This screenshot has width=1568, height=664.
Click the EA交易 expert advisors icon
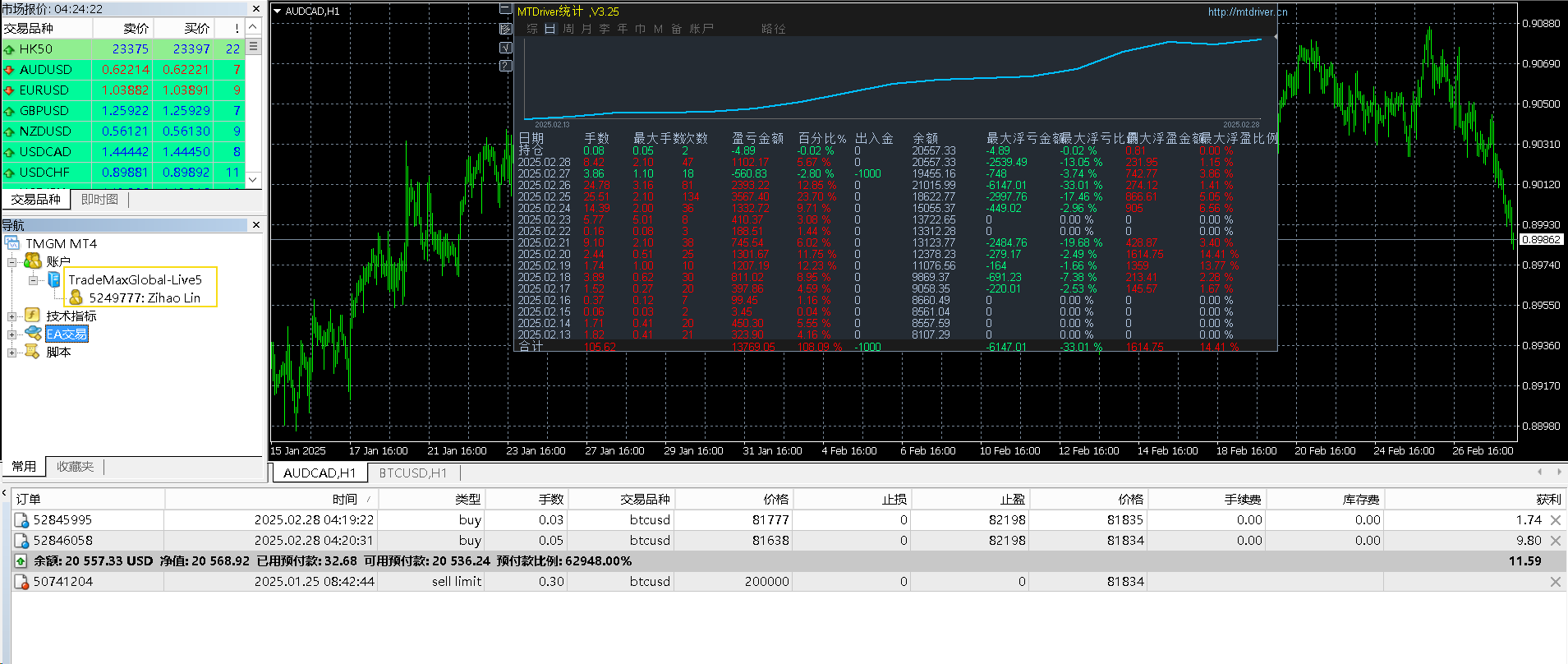[33, 334]
